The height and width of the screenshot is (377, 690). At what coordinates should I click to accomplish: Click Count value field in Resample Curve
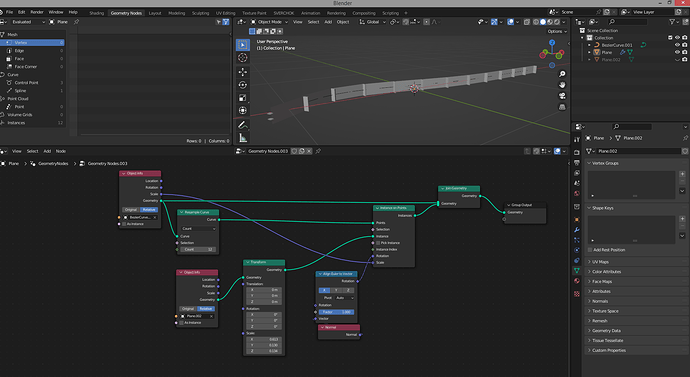(198, 249)
